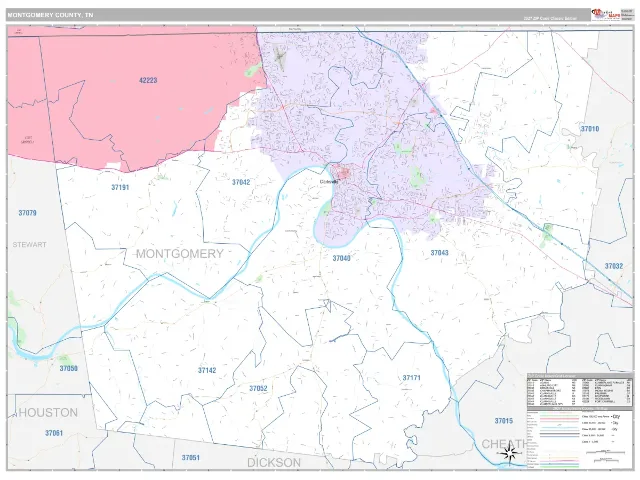Click the ZIP code label 37040
This screenshot has height=480, width=640.
click(x=341, y=258)
